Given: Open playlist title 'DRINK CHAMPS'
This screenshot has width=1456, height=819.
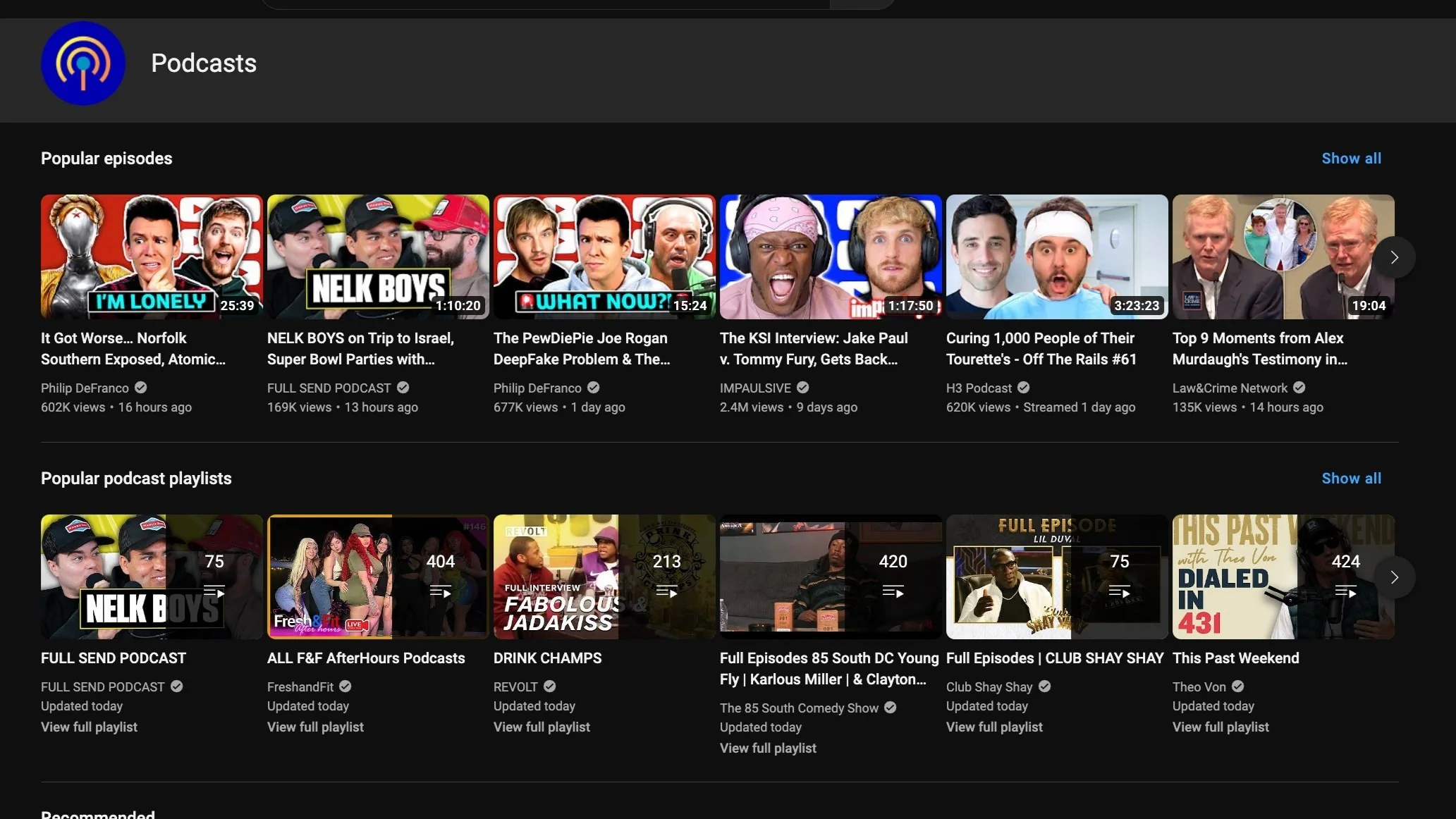Looking at the screenshot, I should click(x=547, y=658).
